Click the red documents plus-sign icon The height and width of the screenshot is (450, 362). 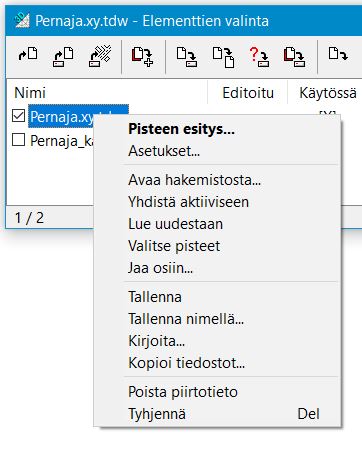(x=143, y=56)
